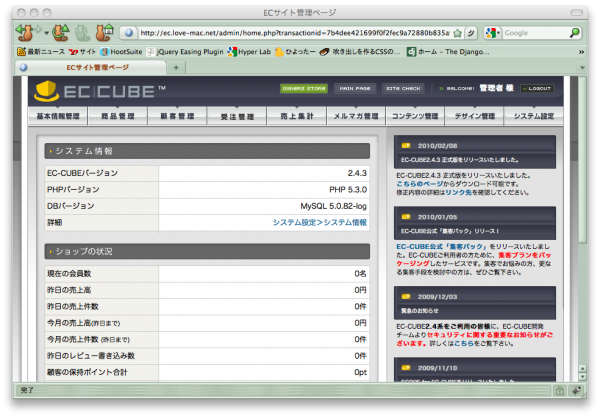Click the EC-CUBE version value 2.4.3
The height and width of the screenshot is (417, 600).
(357, 173)
